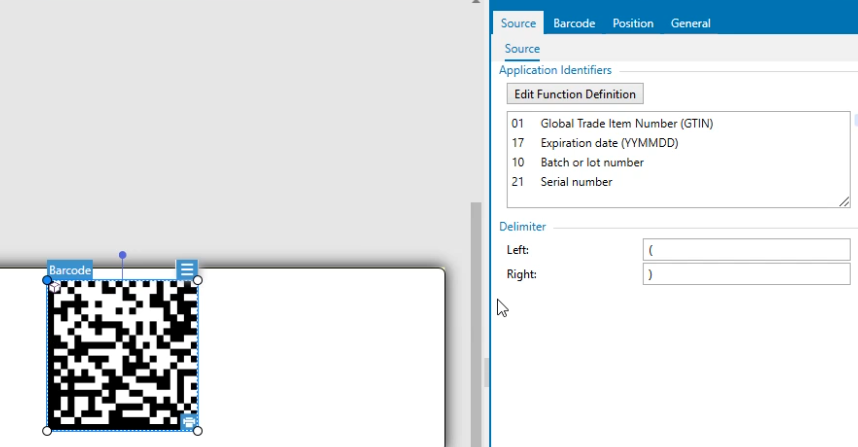Click the blue top-left anchor handle of barcode
The height and width of the screenshot is (447, 858).
47,280
